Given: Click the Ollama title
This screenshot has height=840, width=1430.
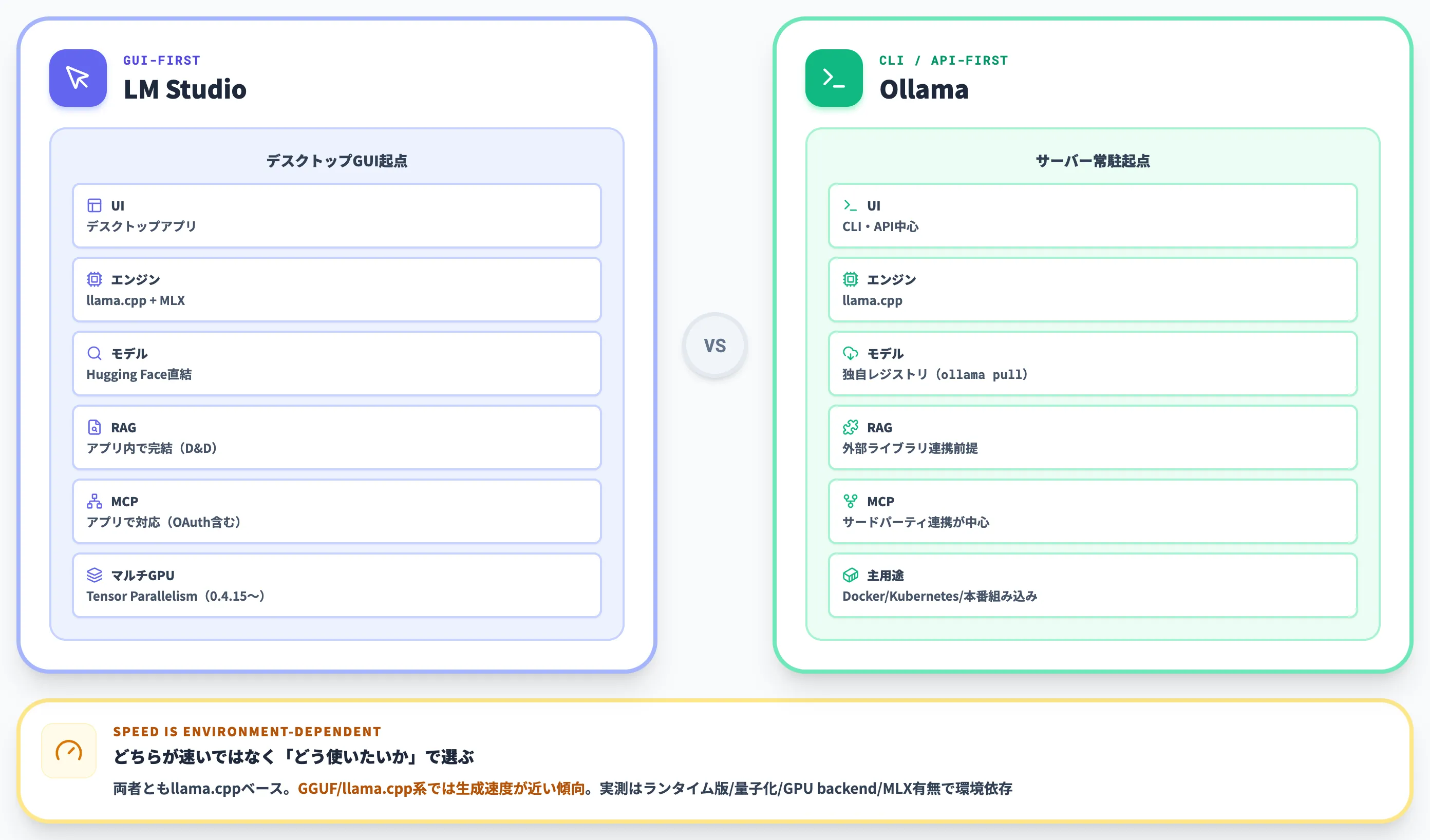Looking at the screenshot, I should [924, 90].
